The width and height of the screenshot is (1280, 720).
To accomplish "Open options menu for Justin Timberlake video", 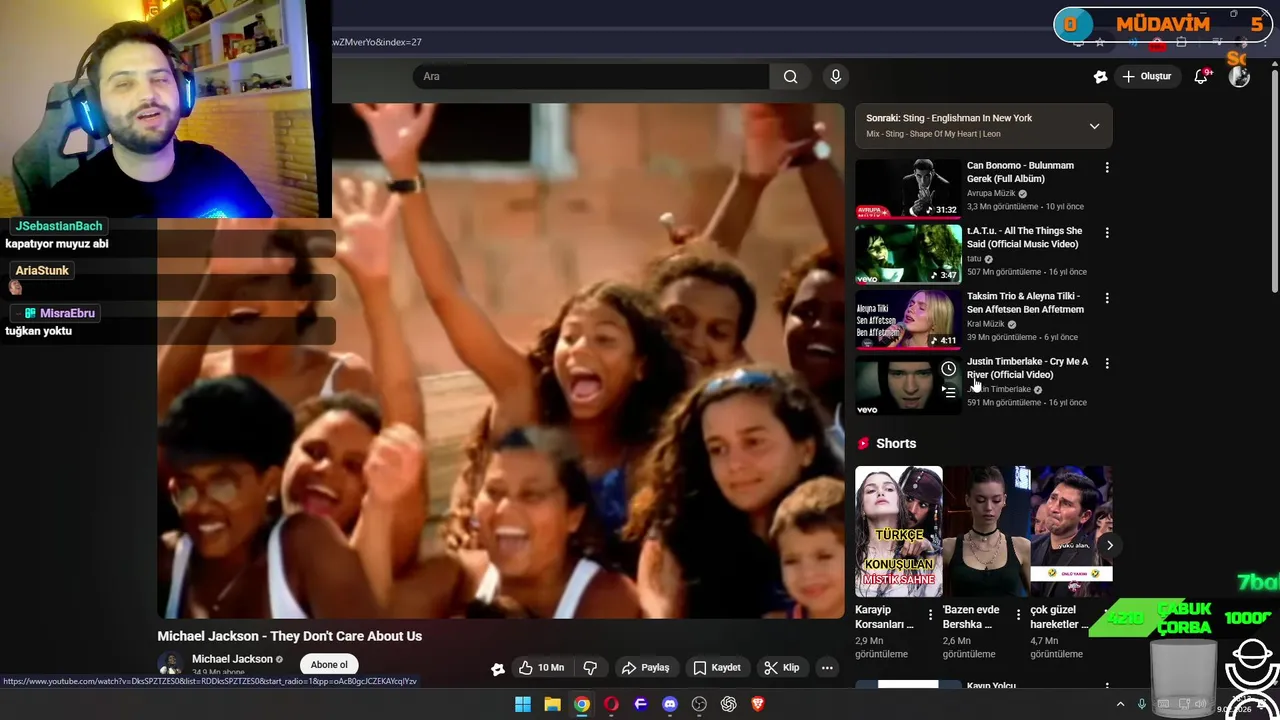I will point(1106,363).
